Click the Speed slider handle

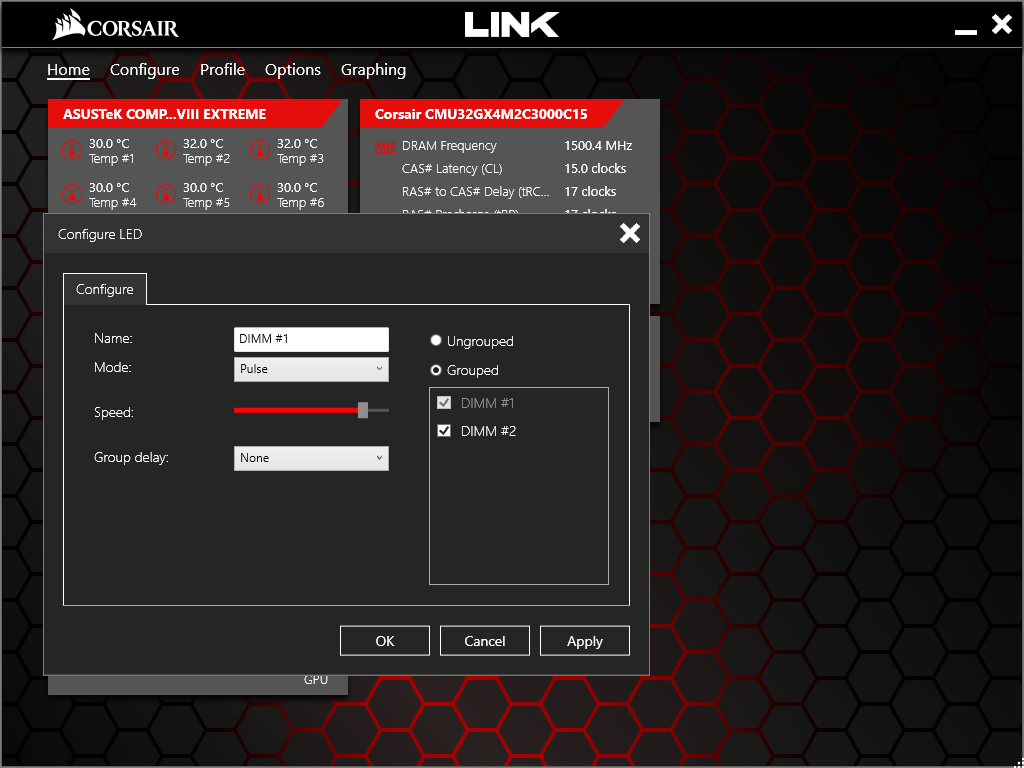tap(363, 410)
